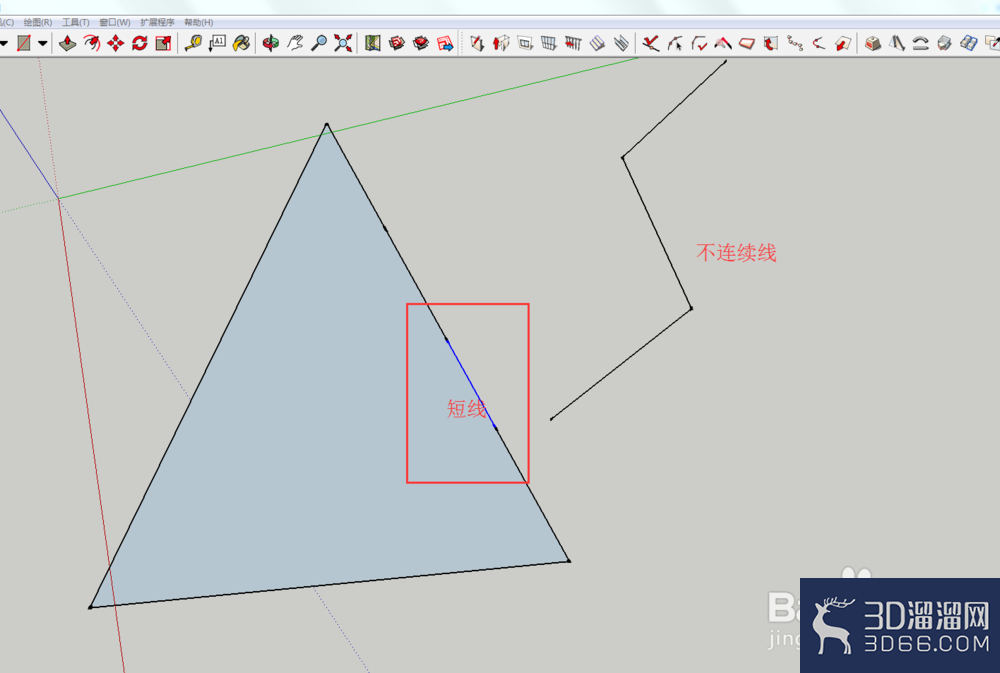Image resolution: width=1000 pixels, height=673 pixels.
Task: Click the stone block plugin icon
Action: [x=872, y=43]
